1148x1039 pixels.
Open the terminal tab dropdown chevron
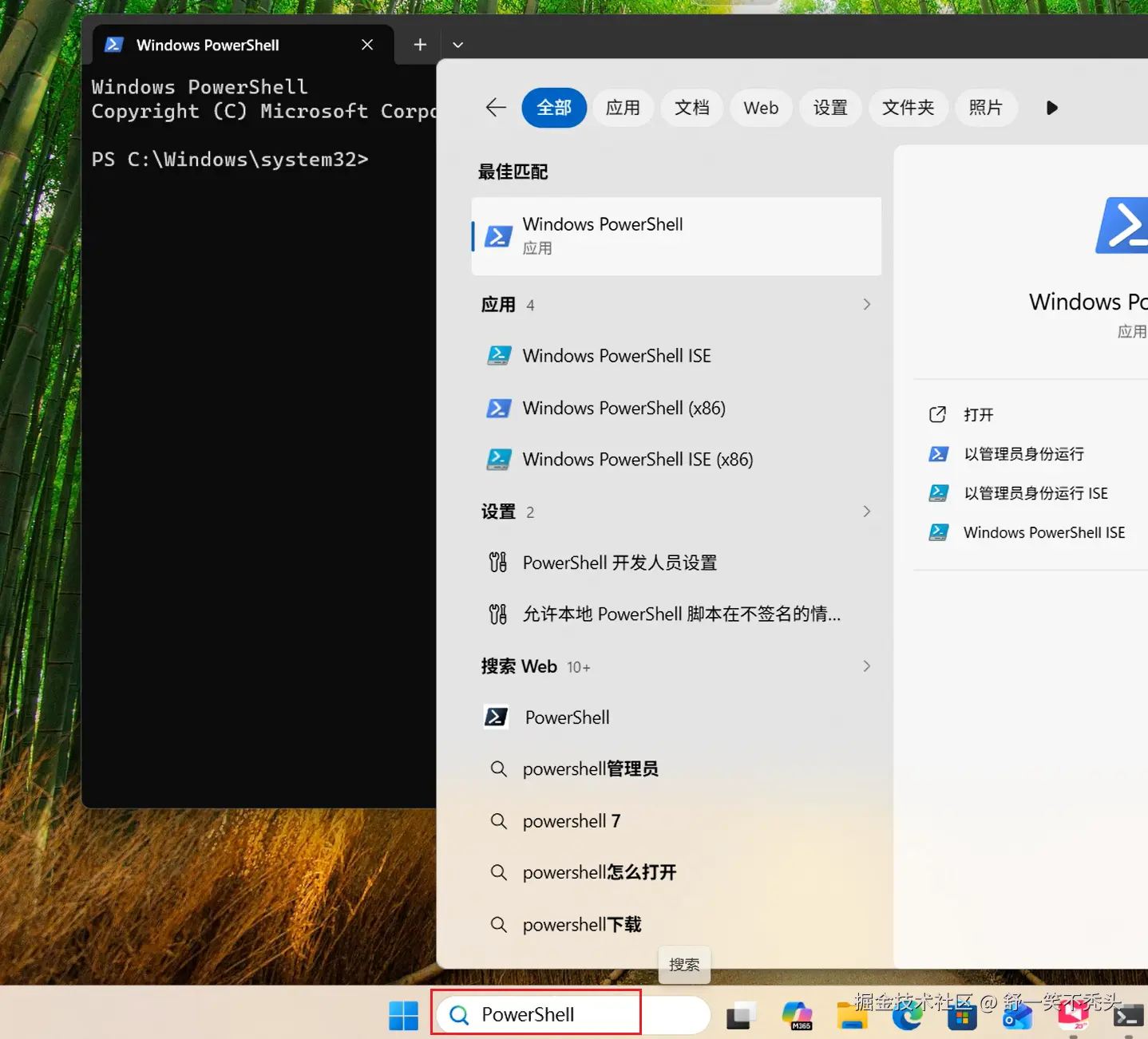[457, 45]
